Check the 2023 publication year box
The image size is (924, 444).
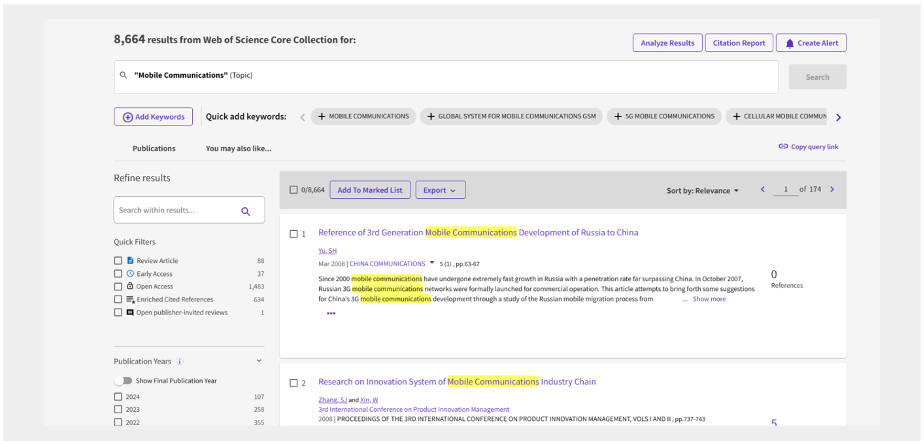[x=118, y=409]
